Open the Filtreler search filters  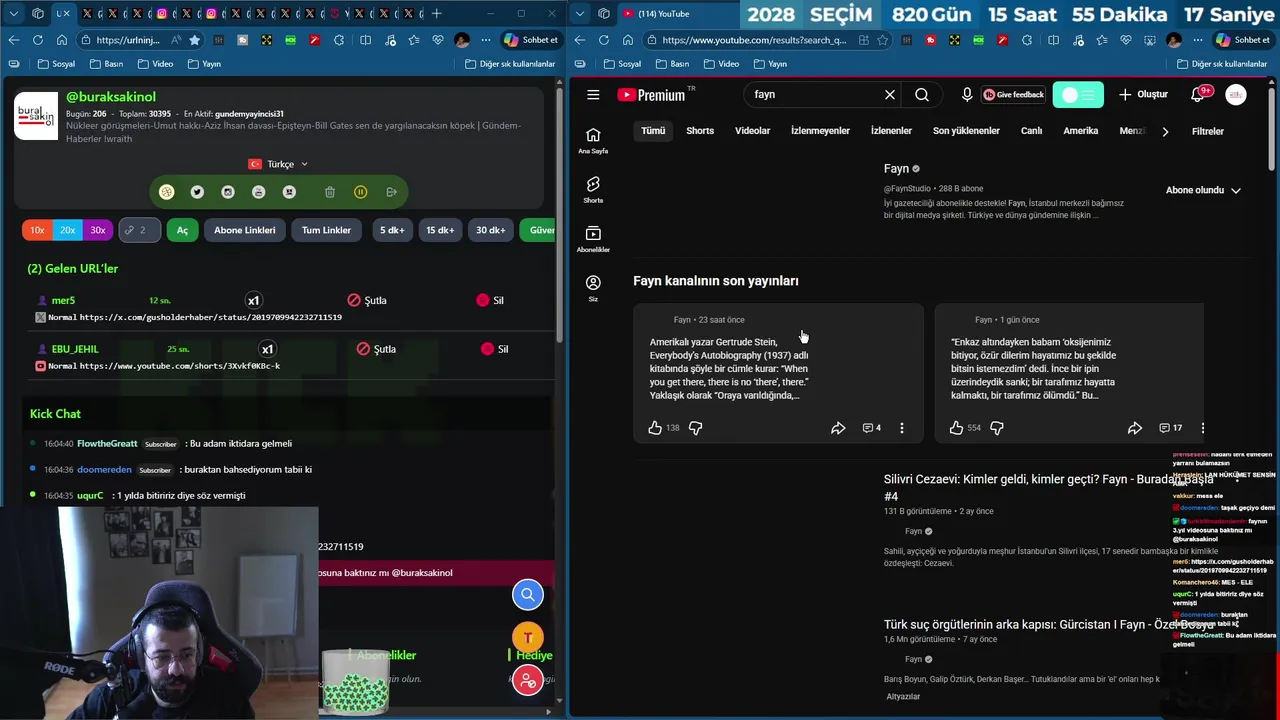click(x=1207, y=131)
